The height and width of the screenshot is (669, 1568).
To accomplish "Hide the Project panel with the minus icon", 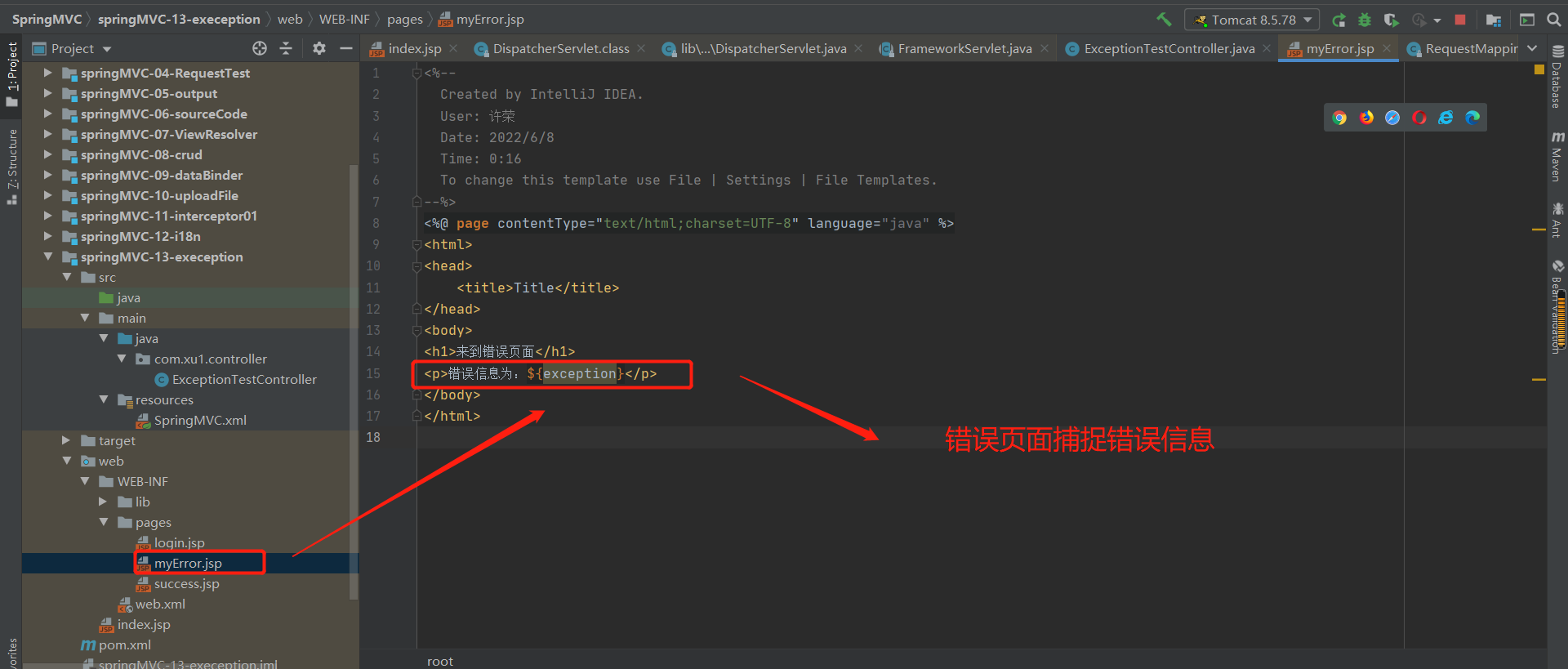I will pyautogui.click(x=346, y=48).
